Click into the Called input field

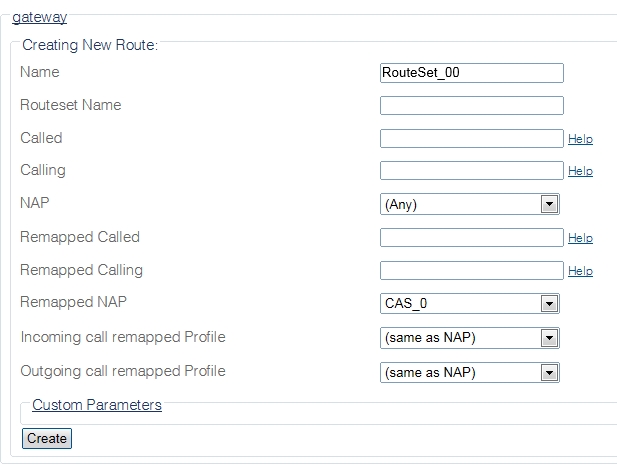point(471,139)
